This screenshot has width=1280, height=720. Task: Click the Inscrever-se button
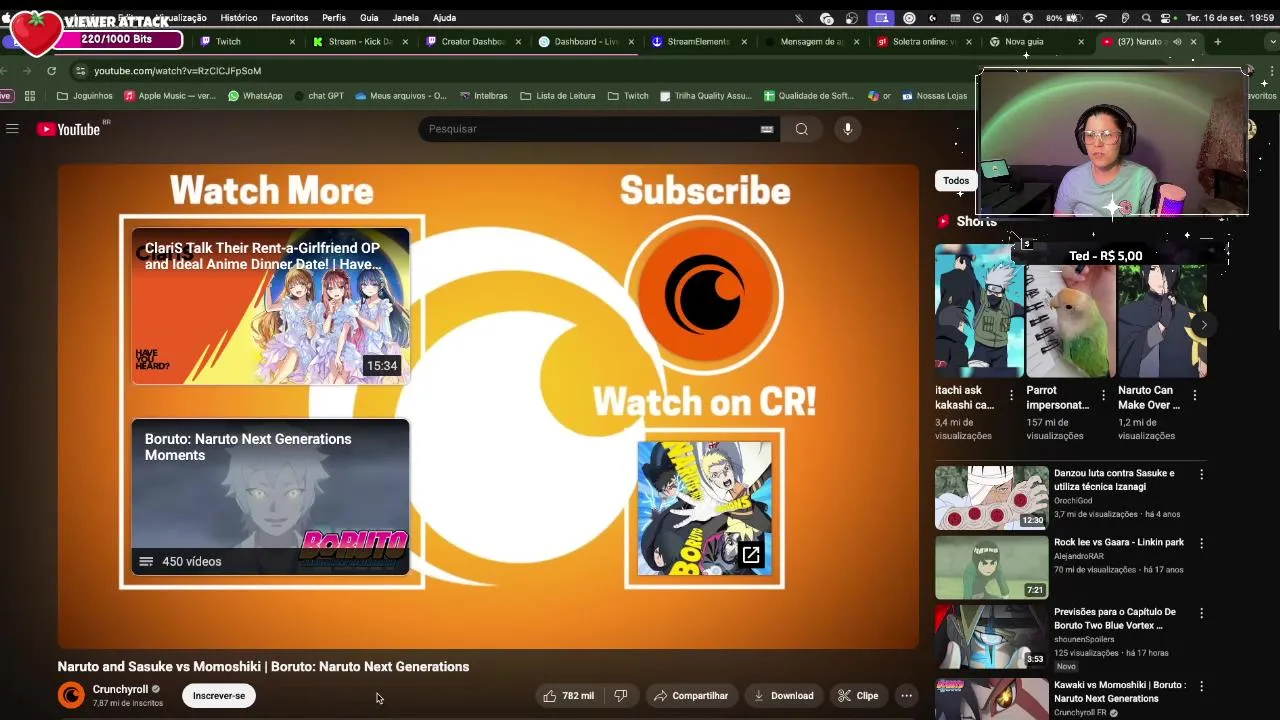coord(219,696)
